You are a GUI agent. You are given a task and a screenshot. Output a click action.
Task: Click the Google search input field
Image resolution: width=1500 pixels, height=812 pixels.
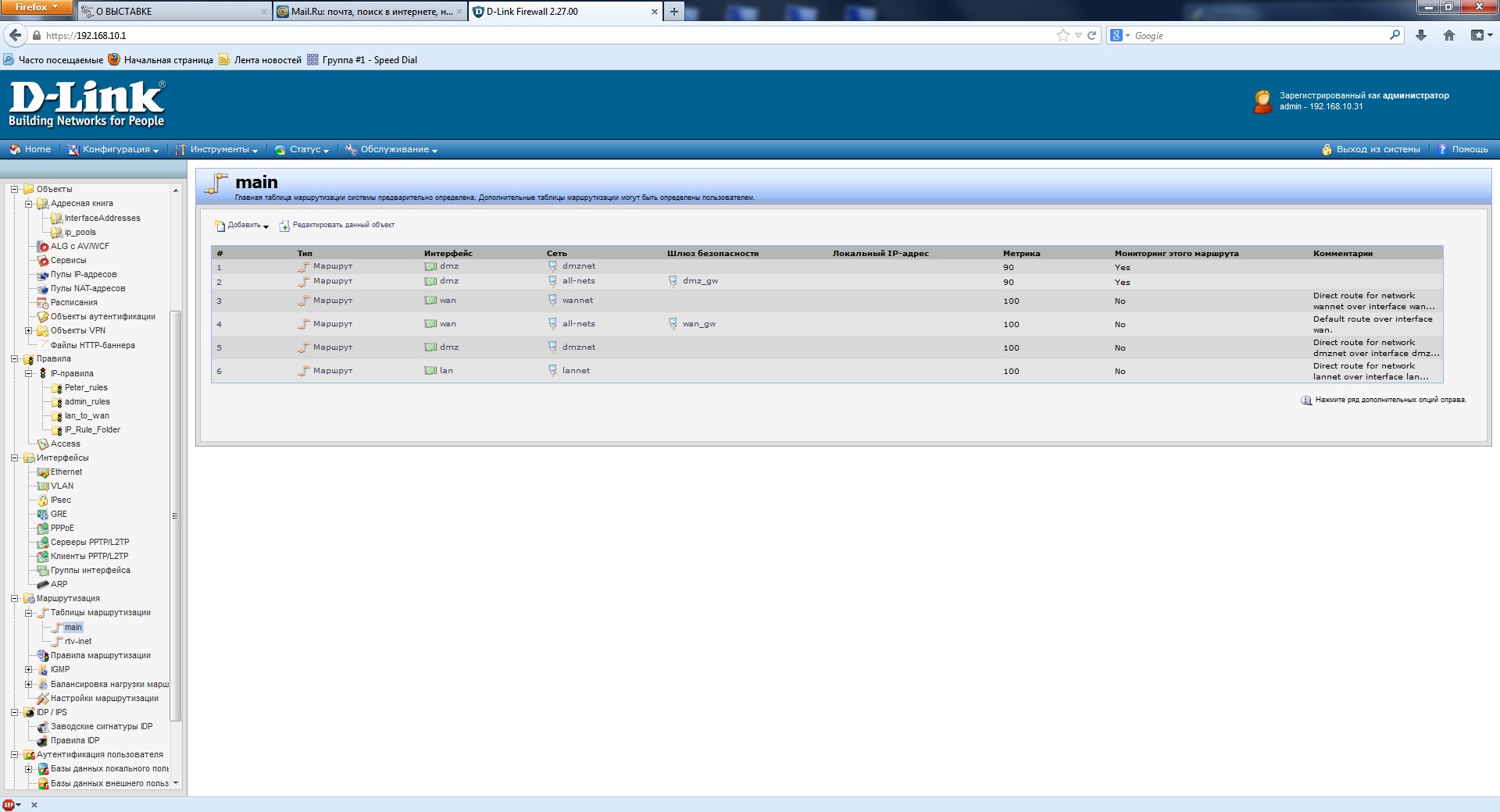[1259, 35]
